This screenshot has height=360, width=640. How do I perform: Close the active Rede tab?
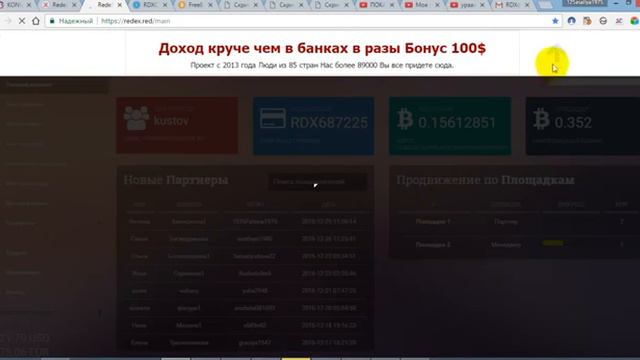tap(120, 5)
